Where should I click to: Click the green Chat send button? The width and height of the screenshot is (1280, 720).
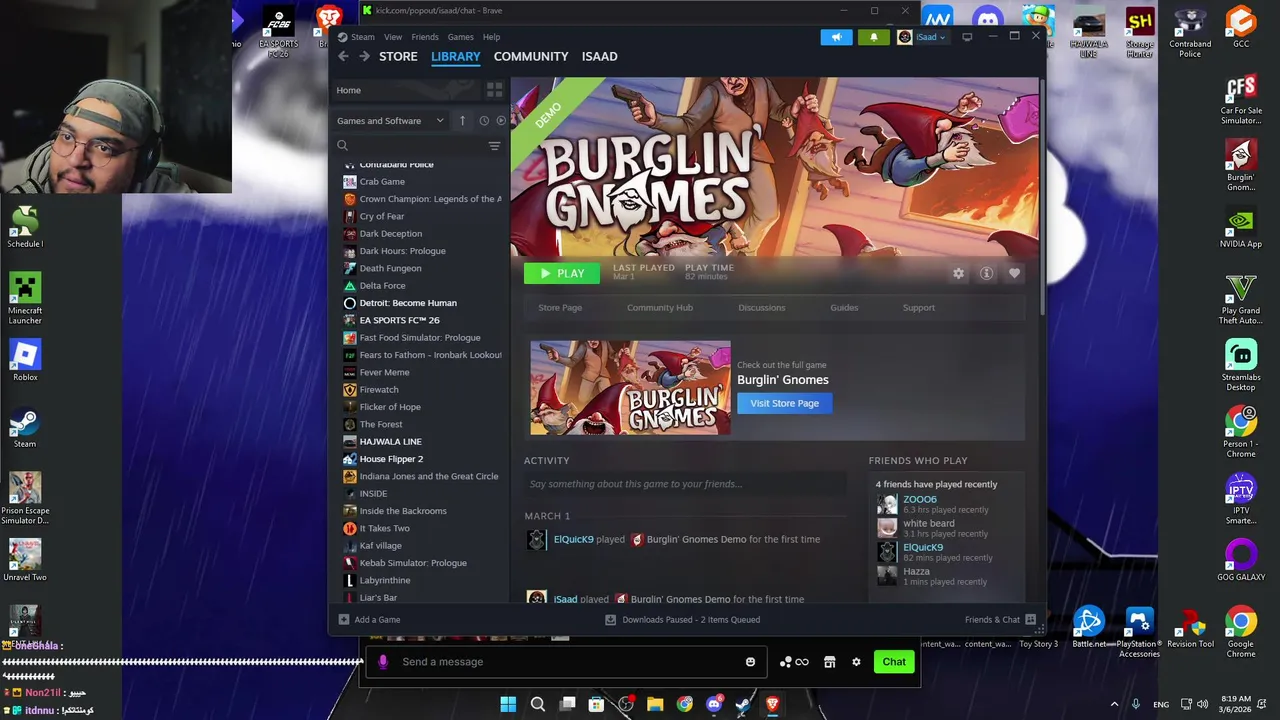point(894,662)
